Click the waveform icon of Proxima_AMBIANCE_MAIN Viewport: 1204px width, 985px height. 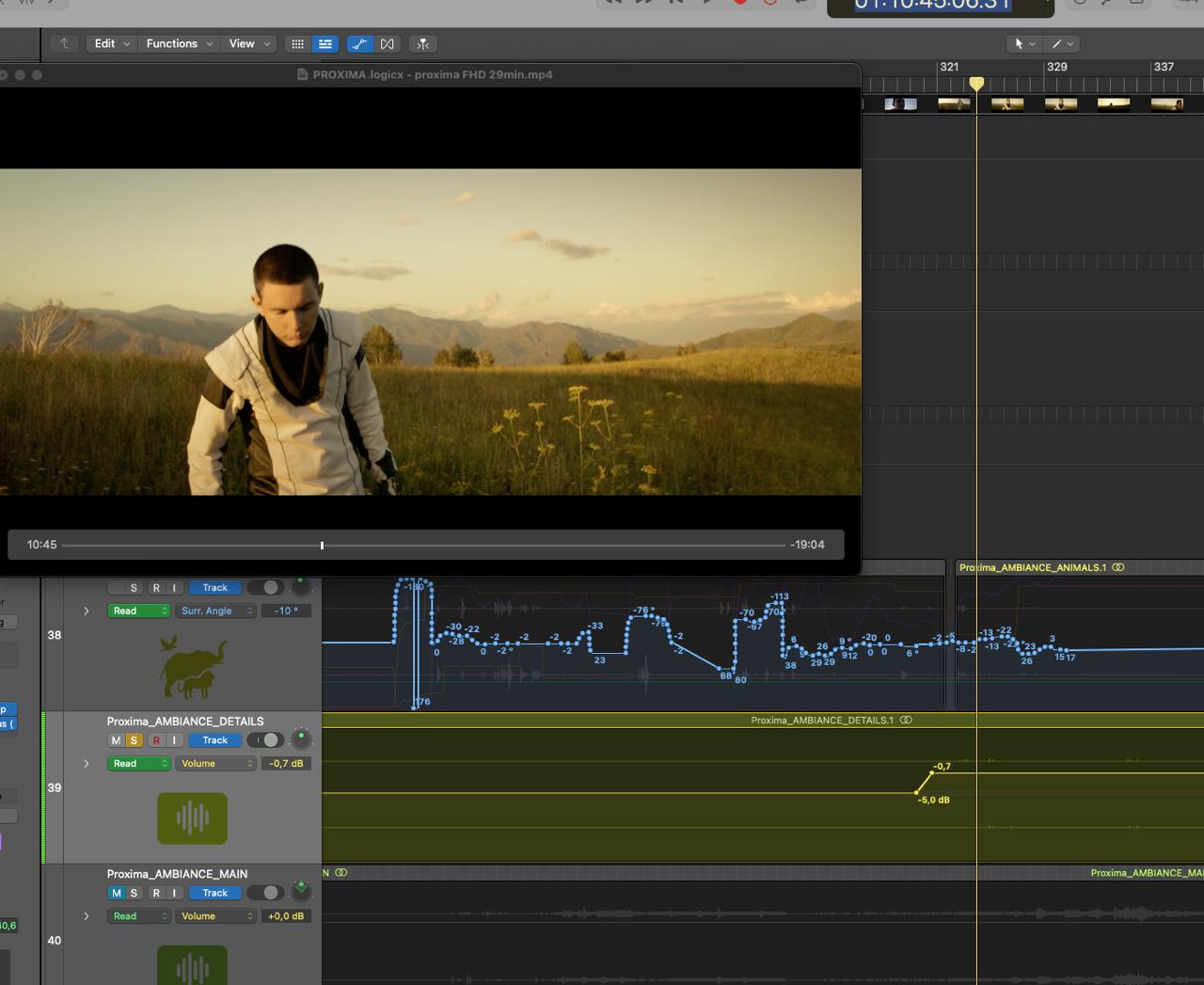tap(192, 964)
